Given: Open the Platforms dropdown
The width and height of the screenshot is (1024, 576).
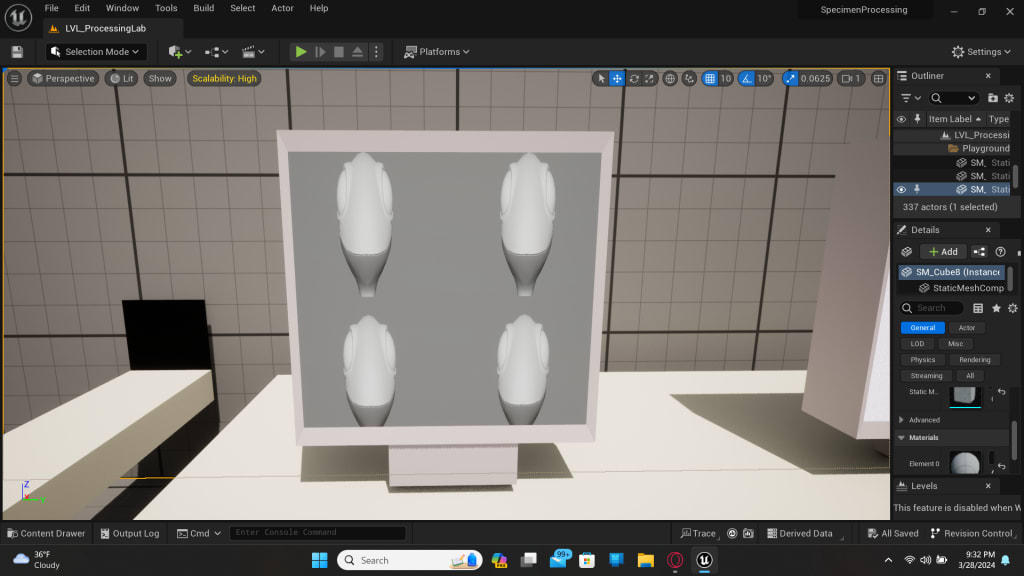Looking at the screenshot, I should (436, 52).
